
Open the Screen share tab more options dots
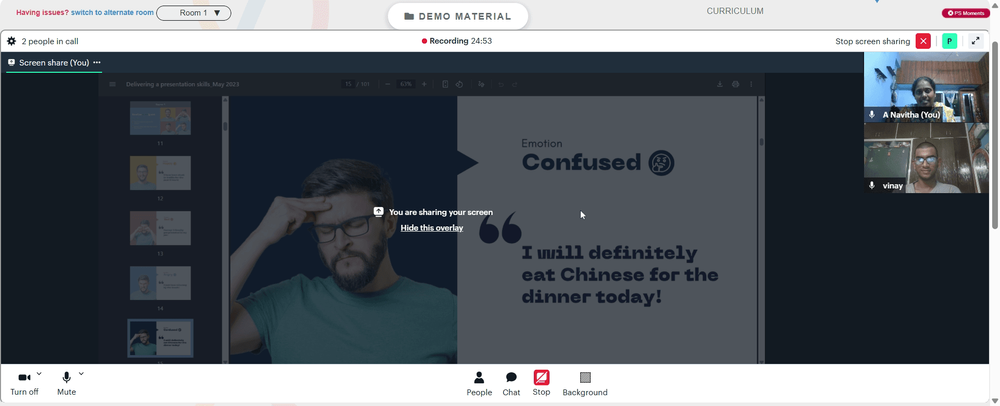97,62
